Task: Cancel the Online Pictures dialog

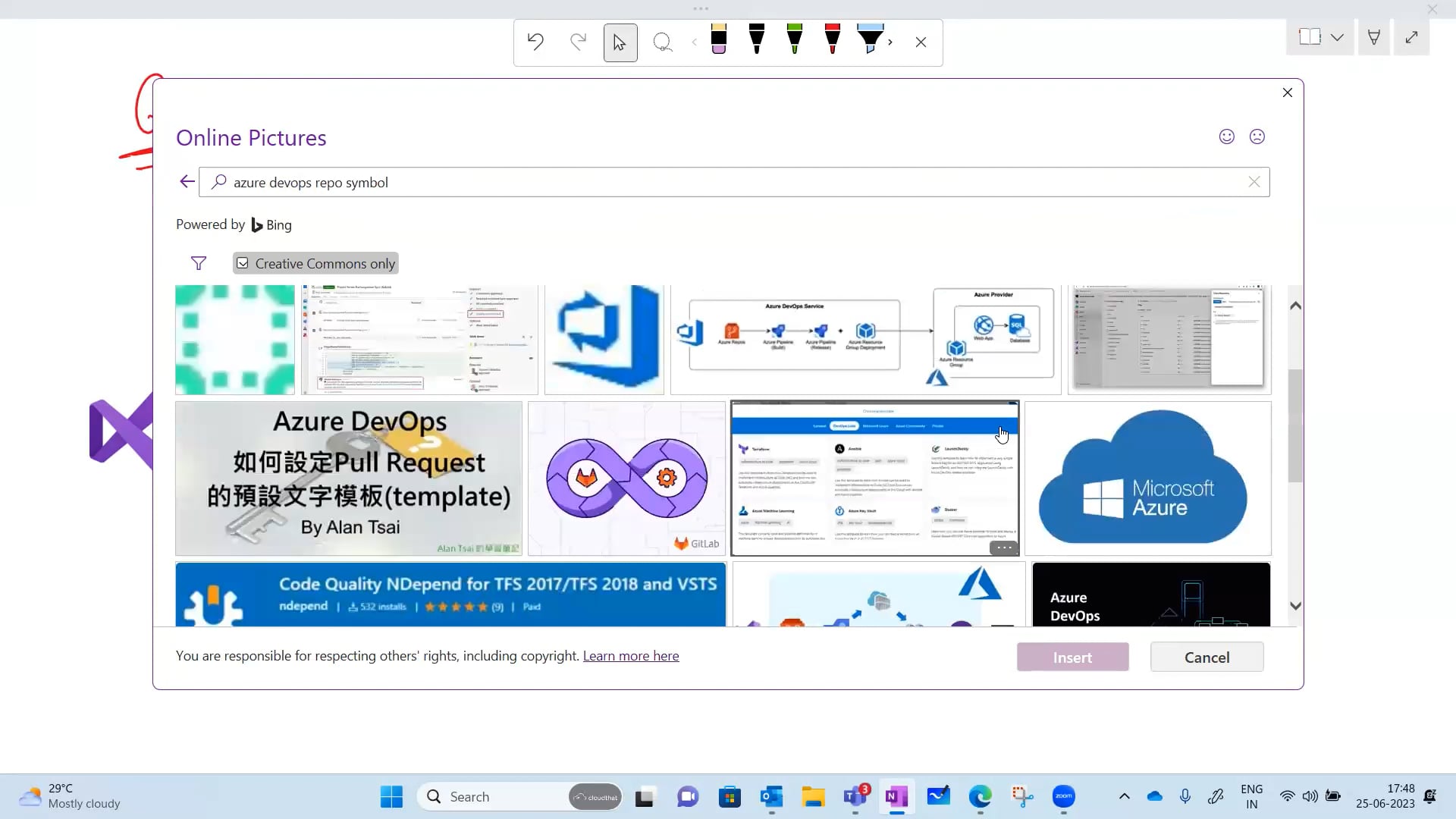Action: pos(1207,657)
